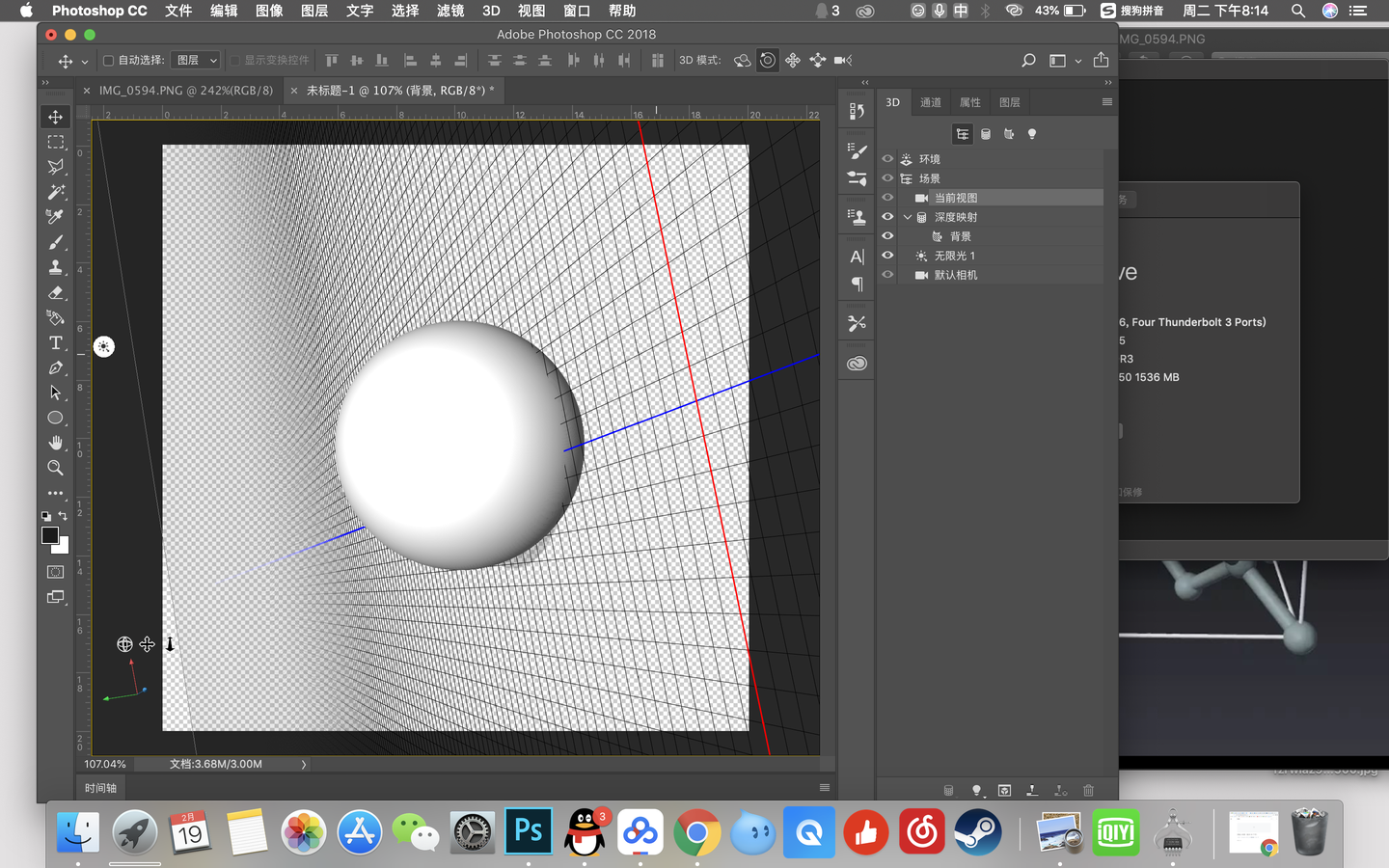Click the trash icon in 3D panel

tap(1088, 790)
